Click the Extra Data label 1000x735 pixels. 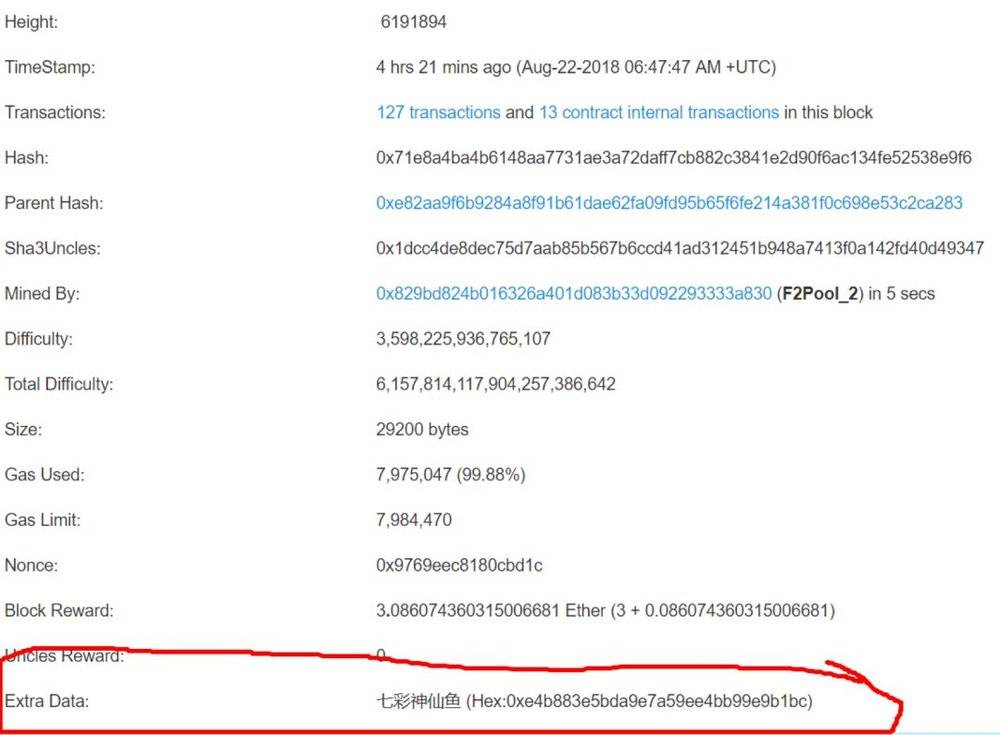47,701
